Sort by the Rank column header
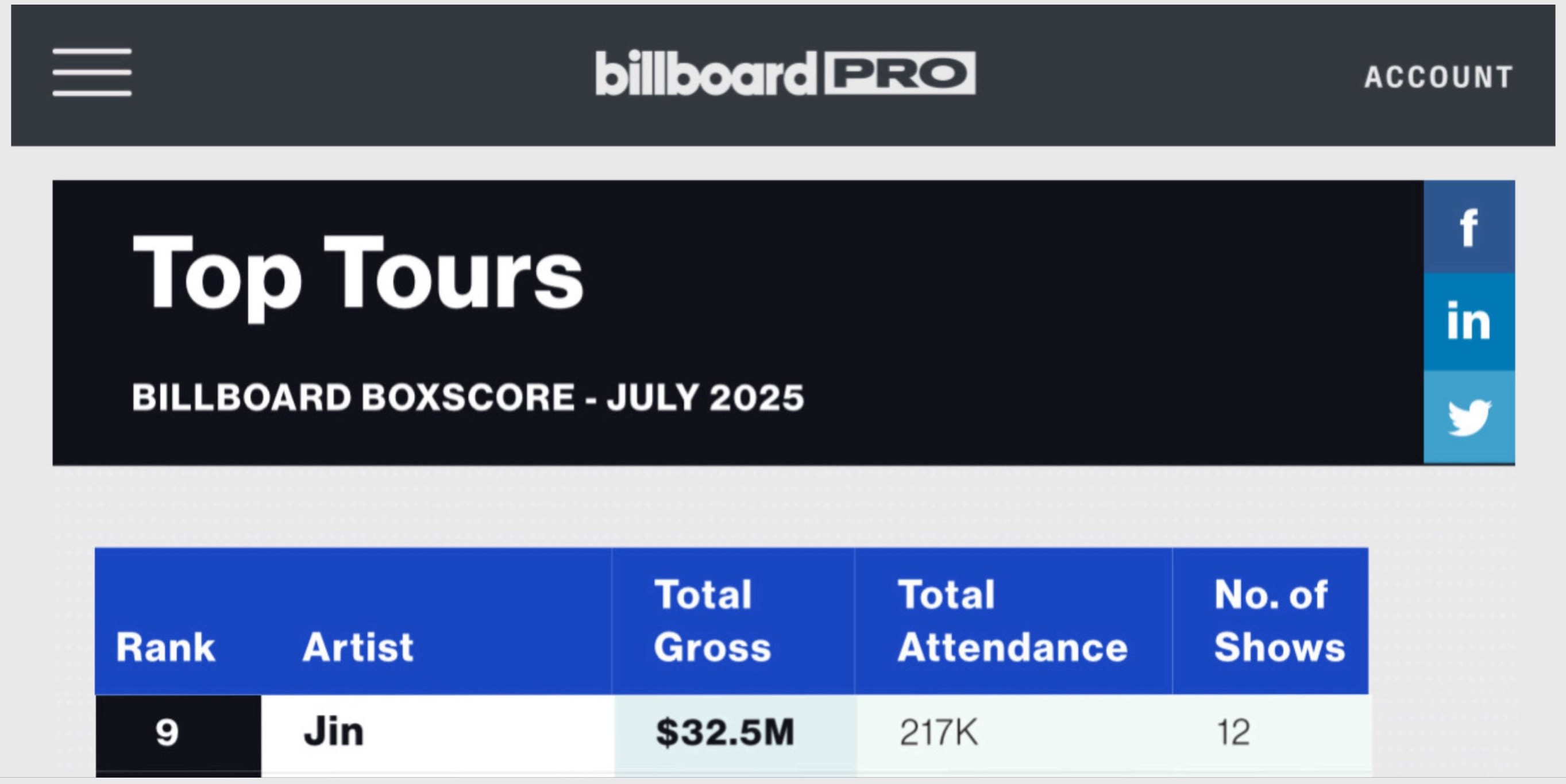This screenshot has width=1566, height=784. pyautogui.click(x=165, y=646)
